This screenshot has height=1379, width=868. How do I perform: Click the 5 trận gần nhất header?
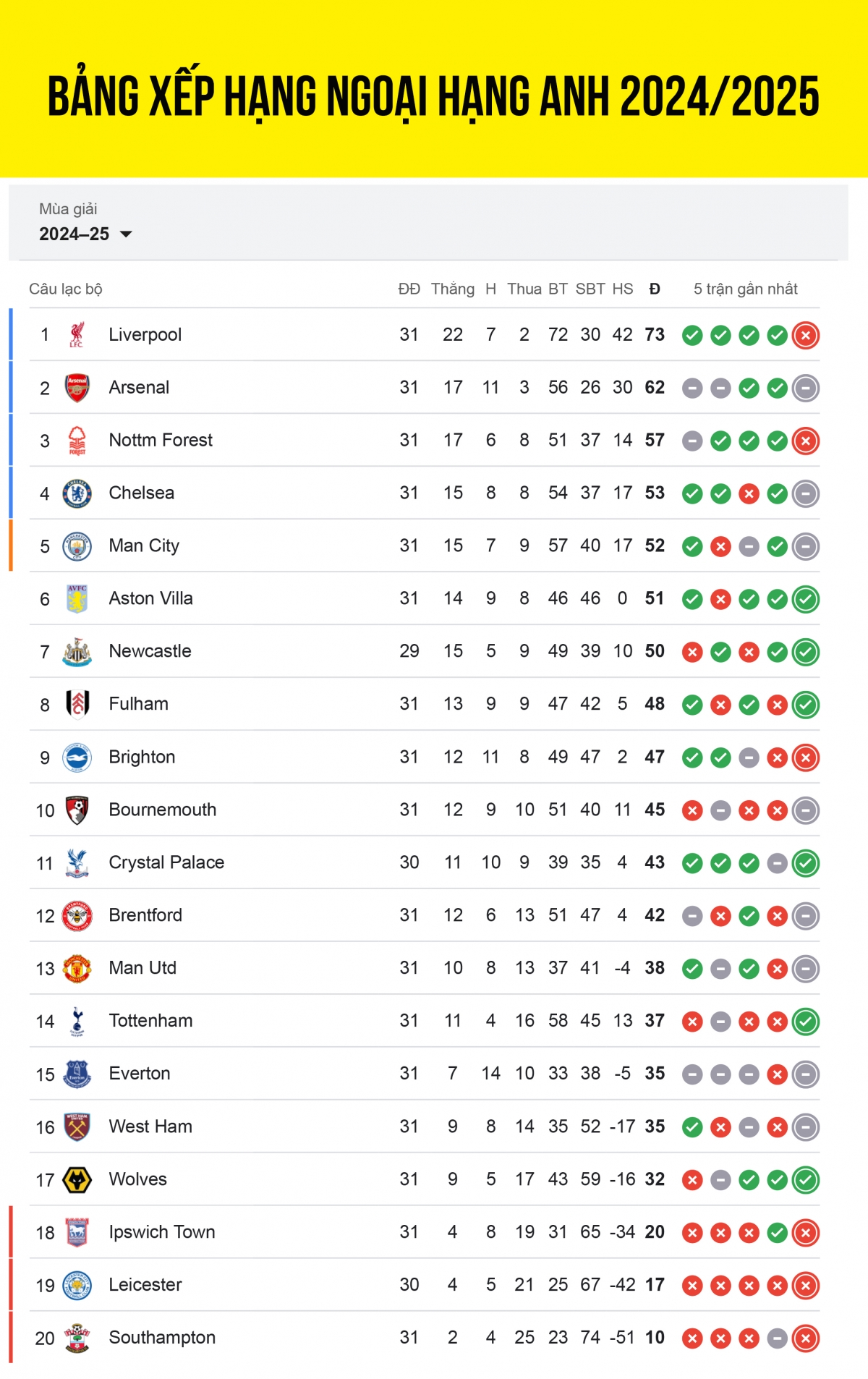745,289
